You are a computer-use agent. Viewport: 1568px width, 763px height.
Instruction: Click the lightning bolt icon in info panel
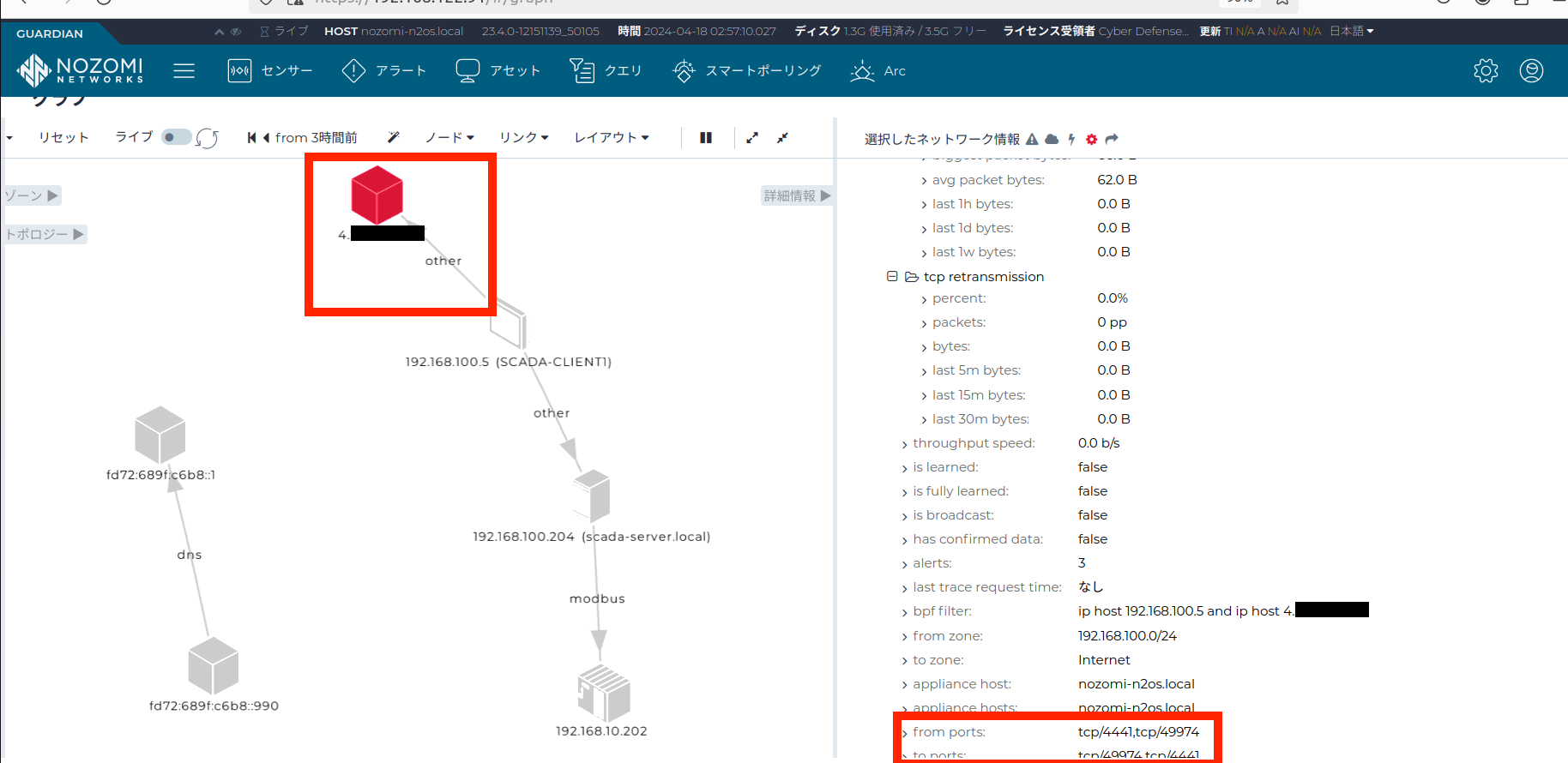pyautogui.click(x=1071, y=139)
